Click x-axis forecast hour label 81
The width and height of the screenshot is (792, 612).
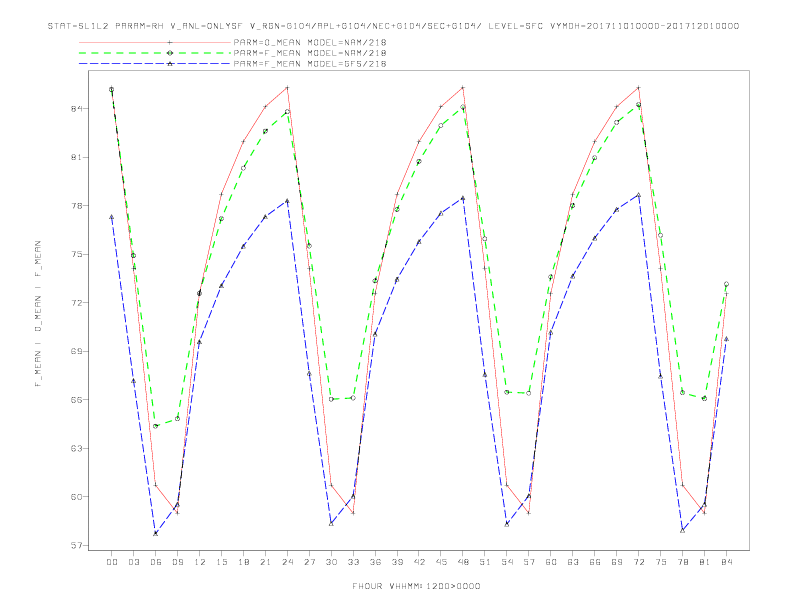point(705,562)
